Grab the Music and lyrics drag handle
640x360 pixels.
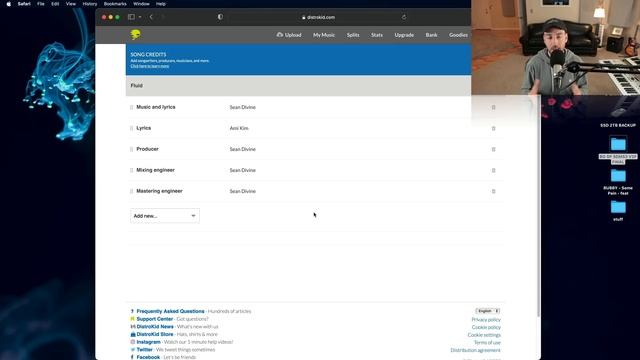tap(131, 107)
